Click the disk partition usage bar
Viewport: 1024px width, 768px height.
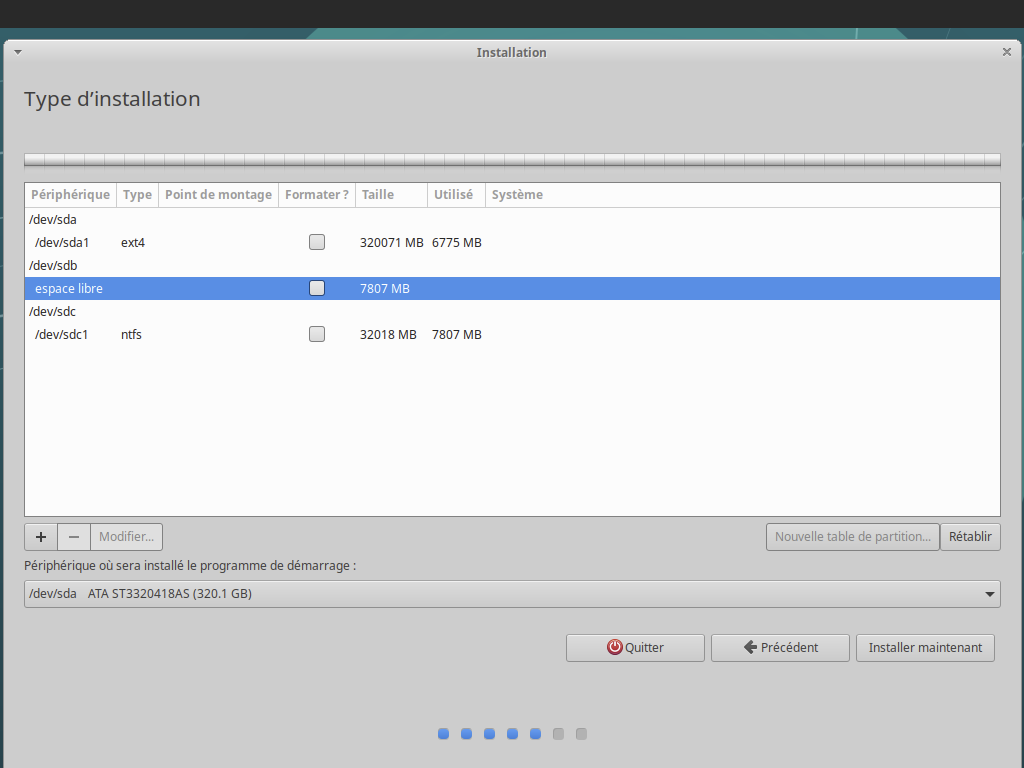point(512,160)
